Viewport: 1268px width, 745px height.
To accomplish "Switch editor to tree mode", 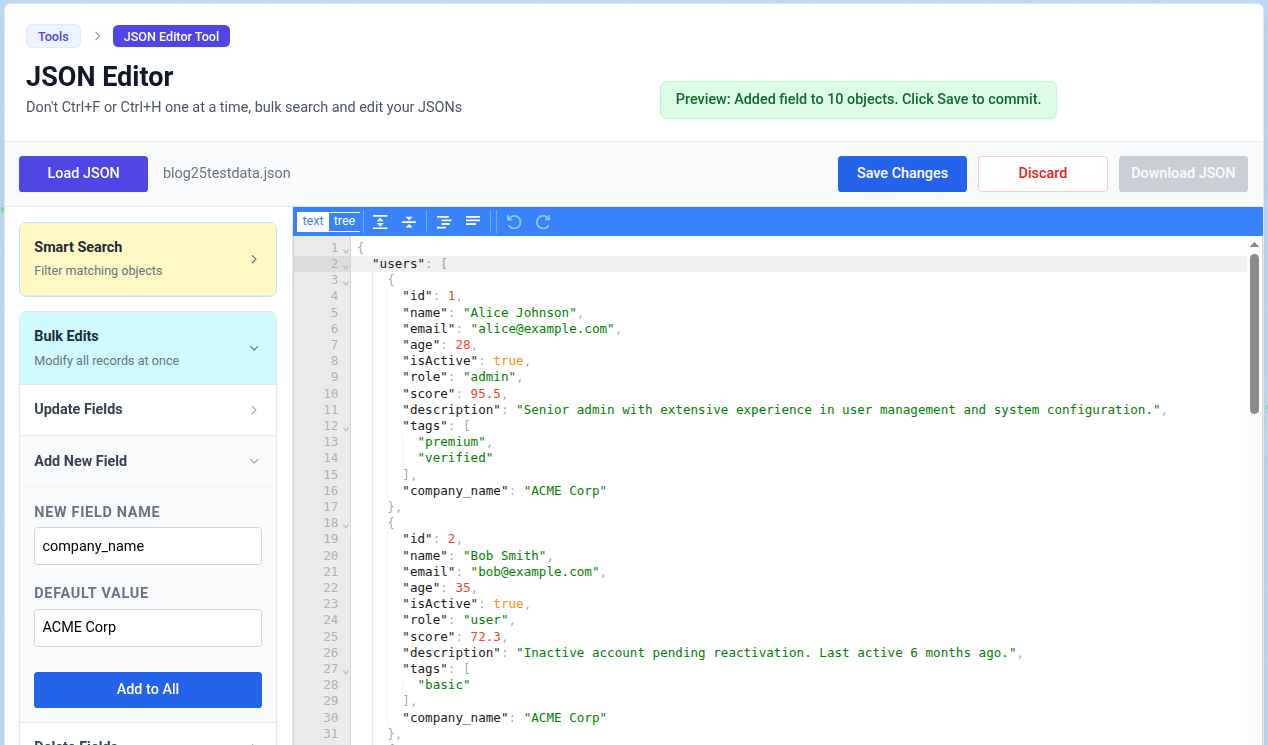I will click(344, 222).
